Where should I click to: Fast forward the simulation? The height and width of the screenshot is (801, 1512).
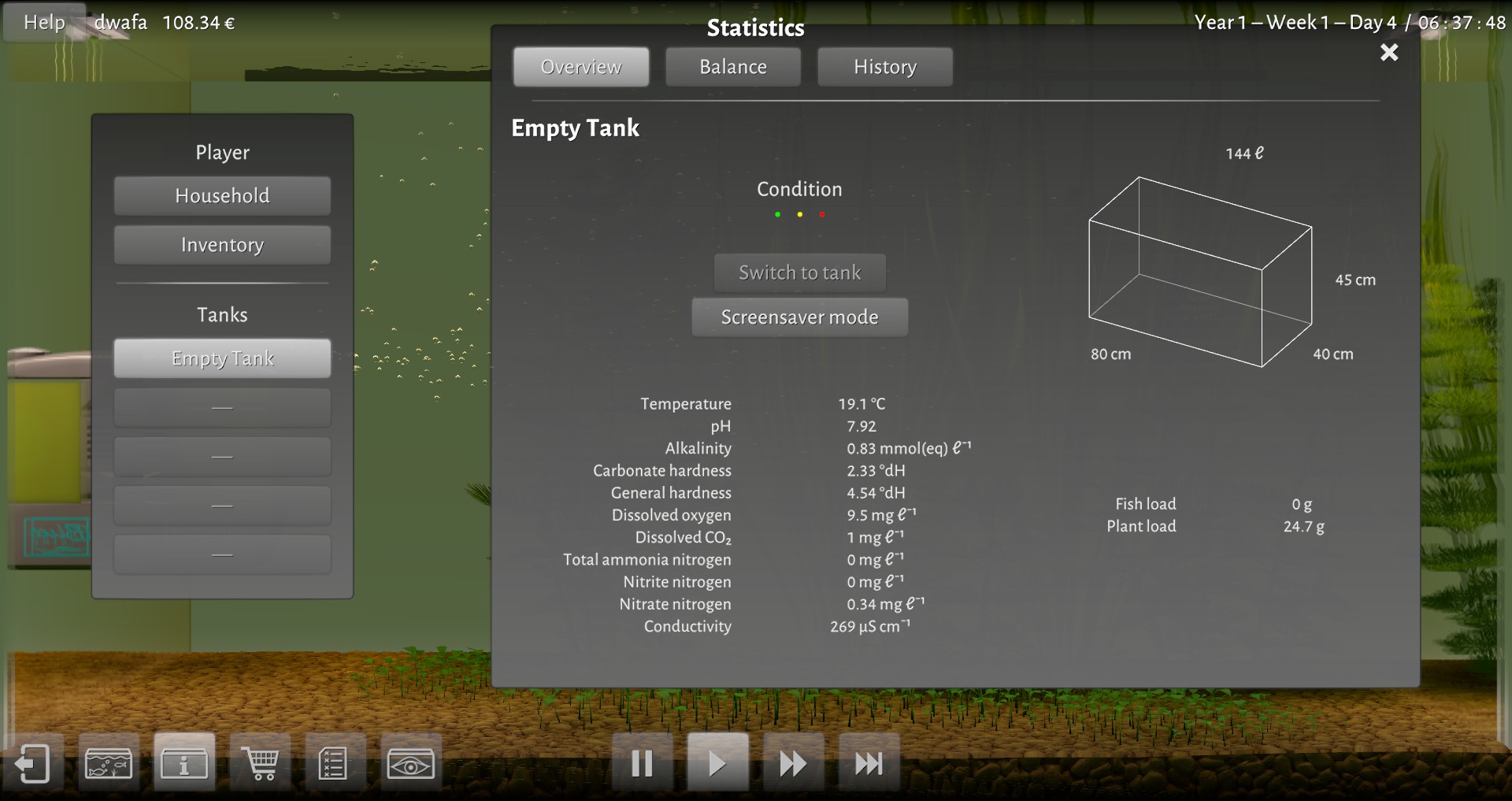click(x=793, y=763)
